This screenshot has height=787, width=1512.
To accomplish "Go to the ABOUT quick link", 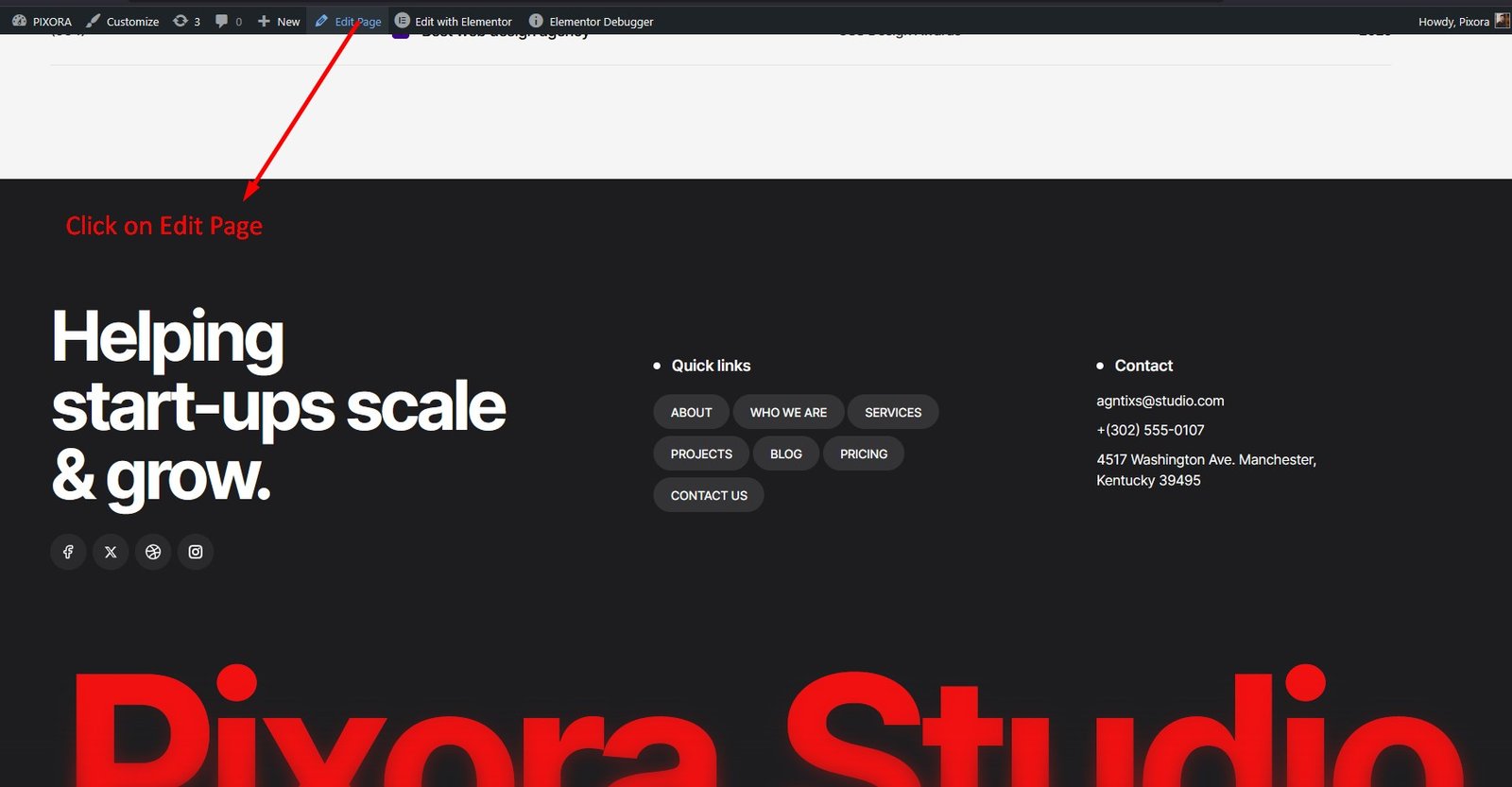I will click(x=691, y=412).
